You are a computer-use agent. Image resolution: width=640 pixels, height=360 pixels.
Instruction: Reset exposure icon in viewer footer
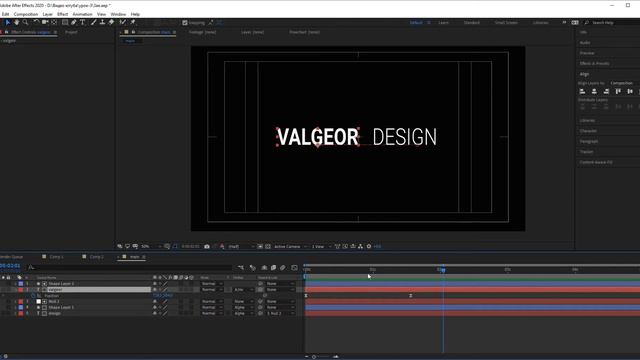tap(369, 247)
